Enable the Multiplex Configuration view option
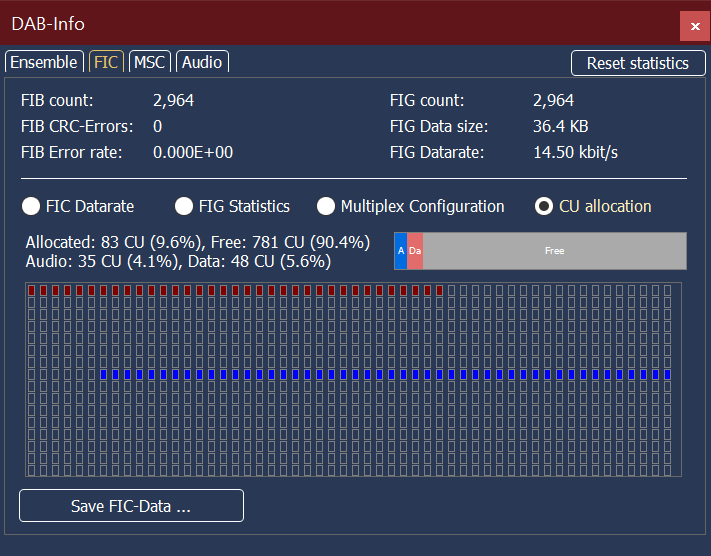Screen dimensions: 711x556 point(326,206)
